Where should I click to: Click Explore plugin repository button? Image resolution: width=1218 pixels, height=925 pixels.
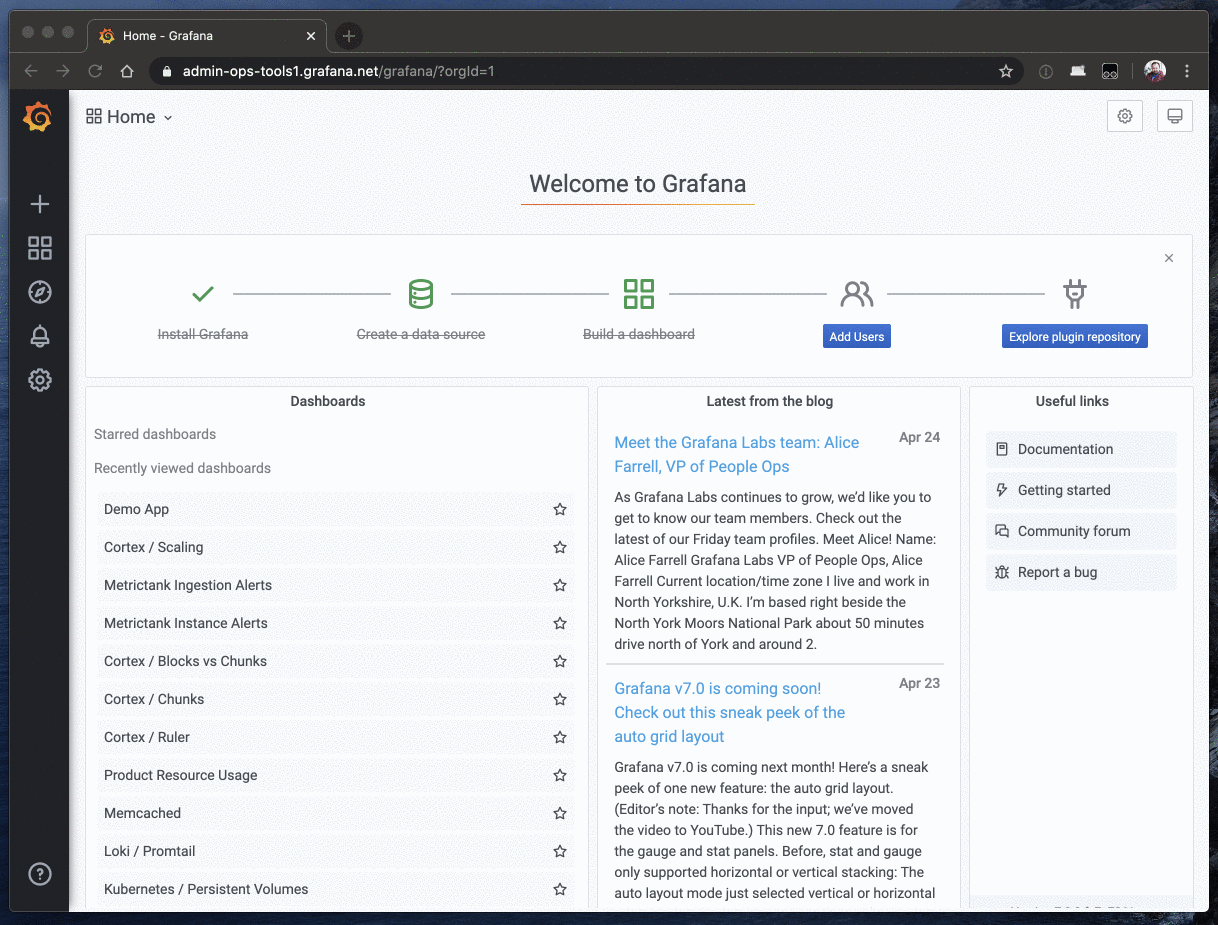[x=1075, y=337]
